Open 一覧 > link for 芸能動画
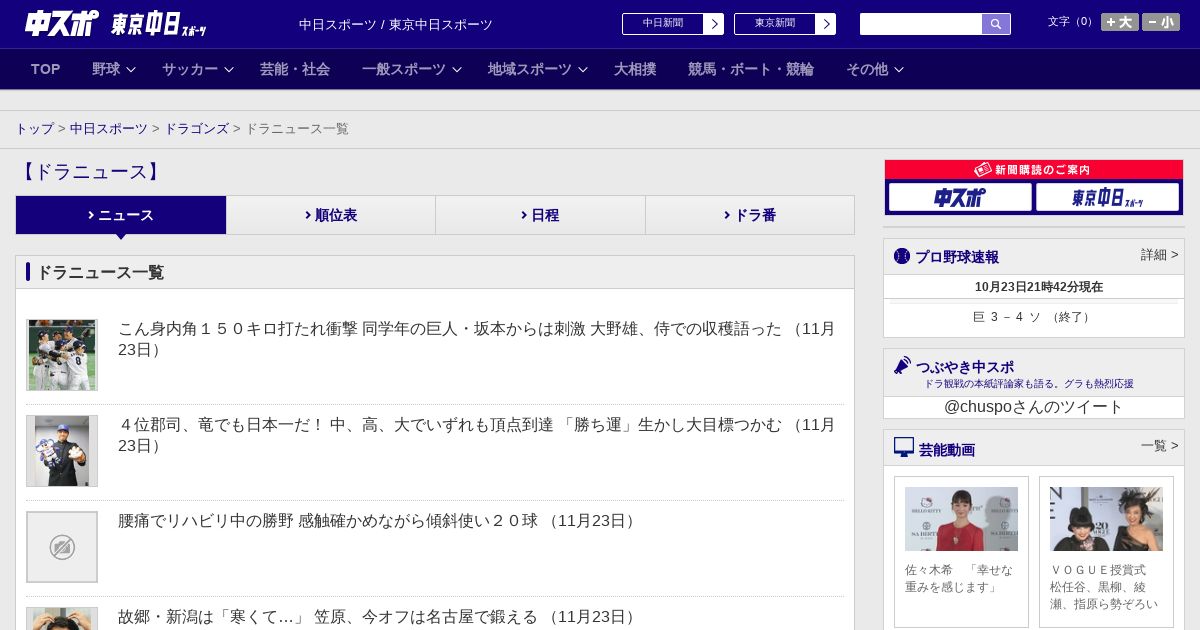This screenshot has height=630, width=1200. pos(1160,446)
